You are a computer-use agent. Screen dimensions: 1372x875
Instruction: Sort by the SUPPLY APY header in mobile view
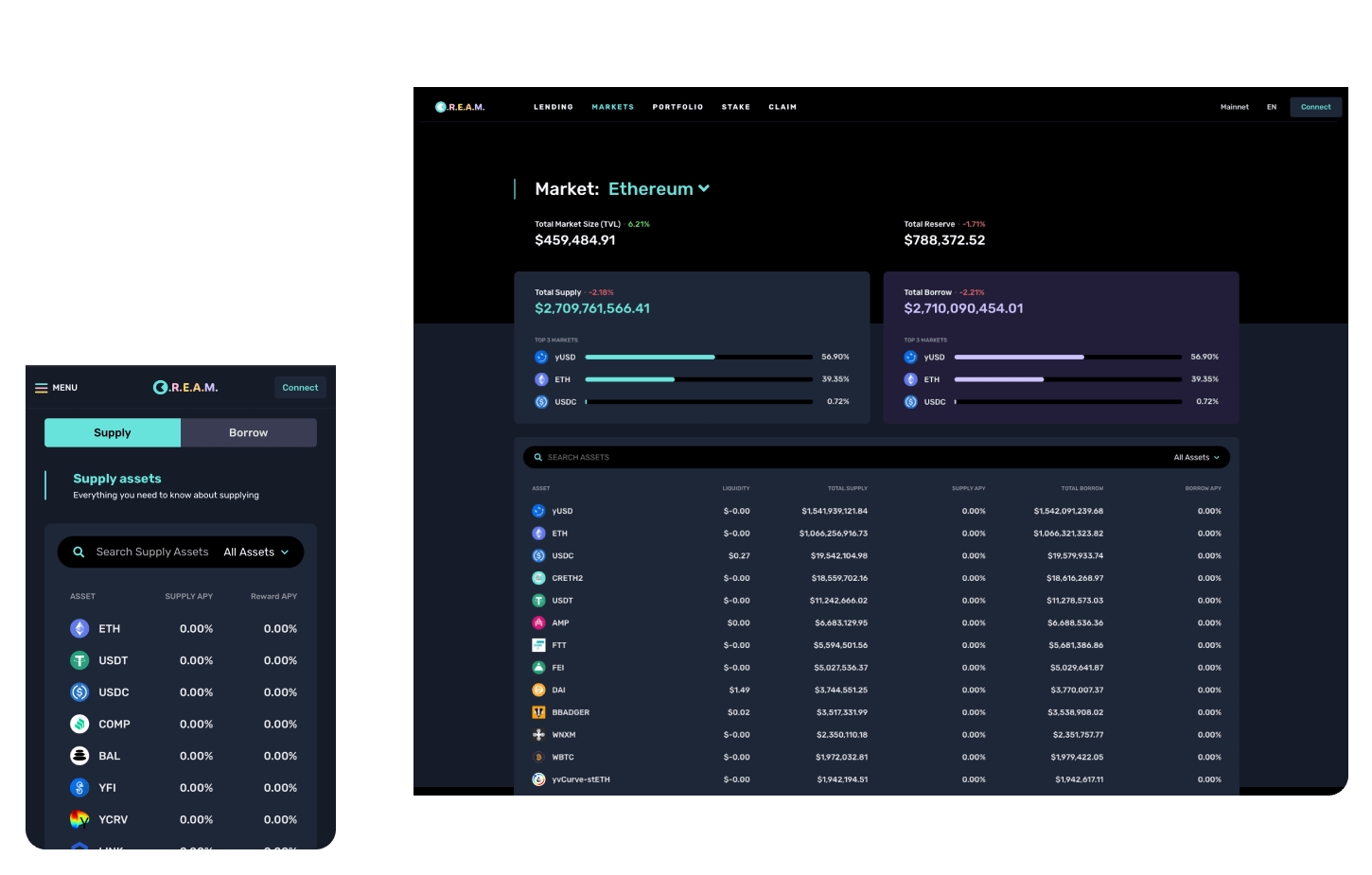189,597
